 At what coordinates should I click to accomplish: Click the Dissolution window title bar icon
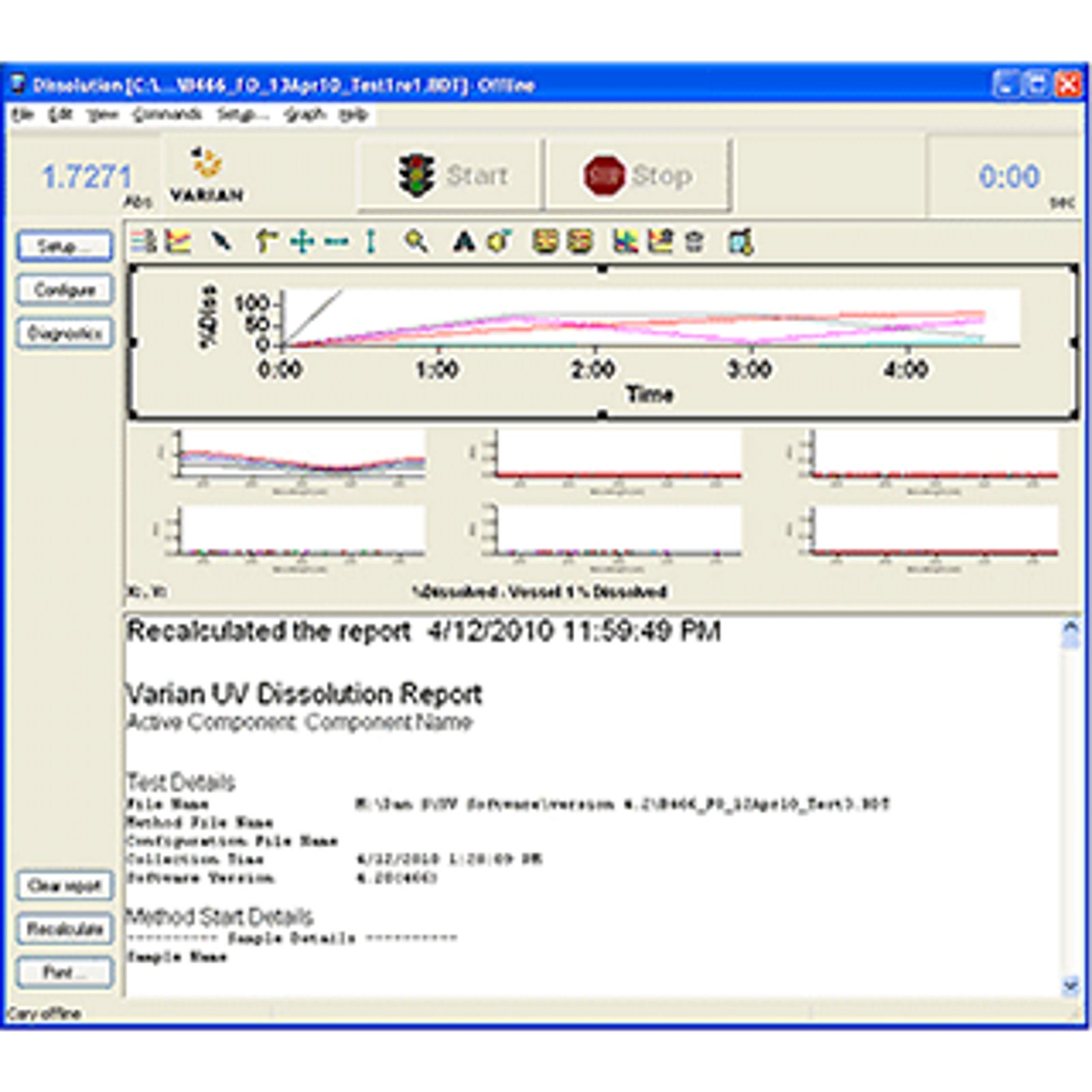click(18, 85)
